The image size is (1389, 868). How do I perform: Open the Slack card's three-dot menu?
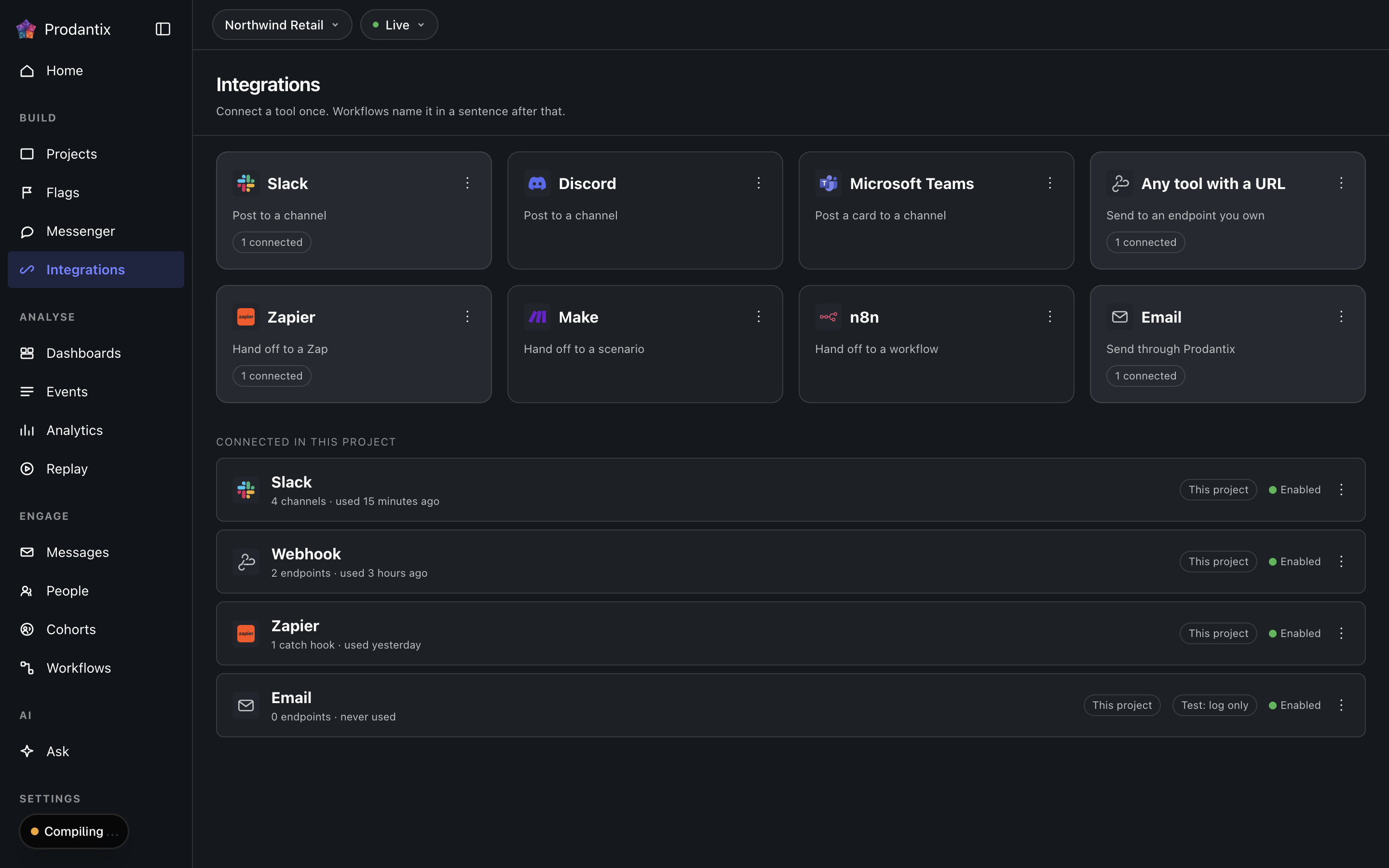(467, 183)
